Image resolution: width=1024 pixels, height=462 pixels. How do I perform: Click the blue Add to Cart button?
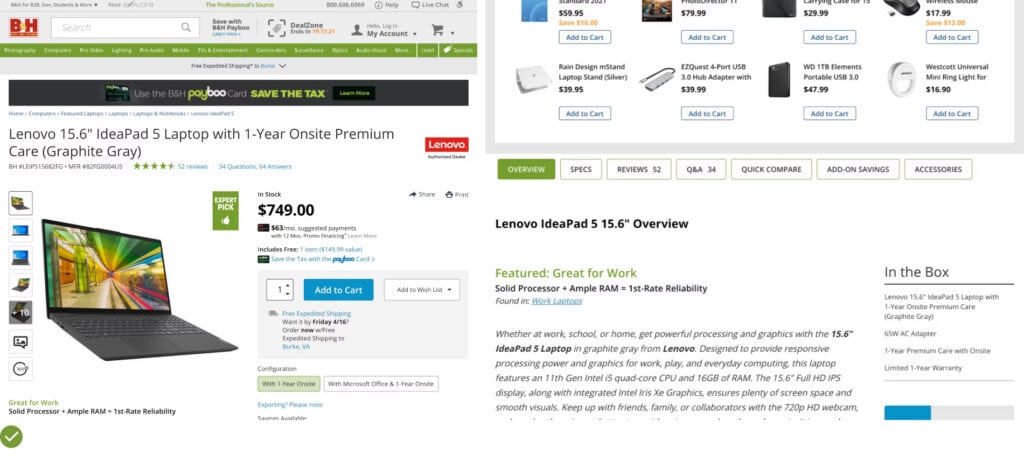tap(338, 289)
